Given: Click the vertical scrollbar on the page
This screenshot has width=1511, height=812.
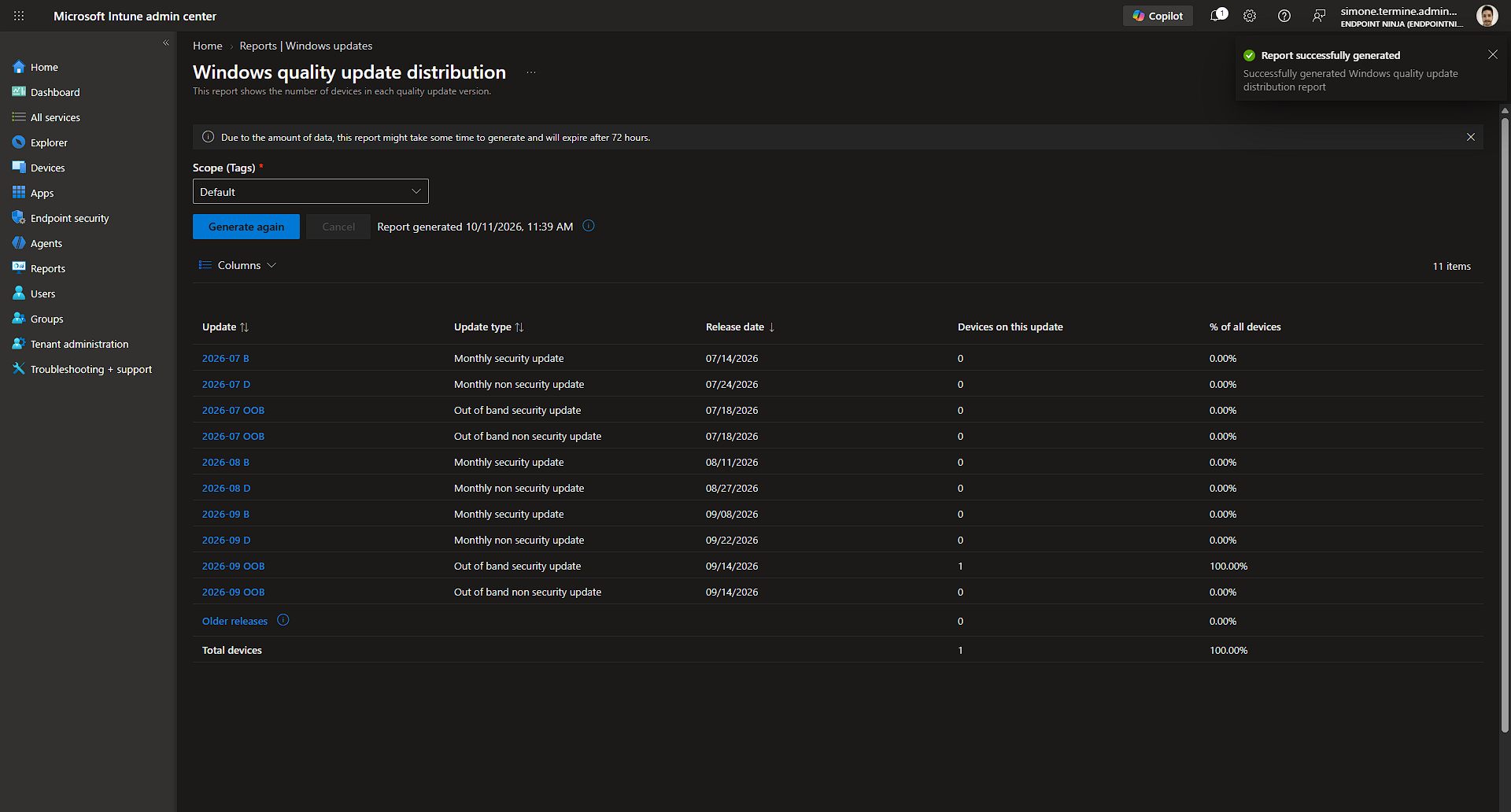Looking at the screenshot, I should click(x=1505, y=425).
